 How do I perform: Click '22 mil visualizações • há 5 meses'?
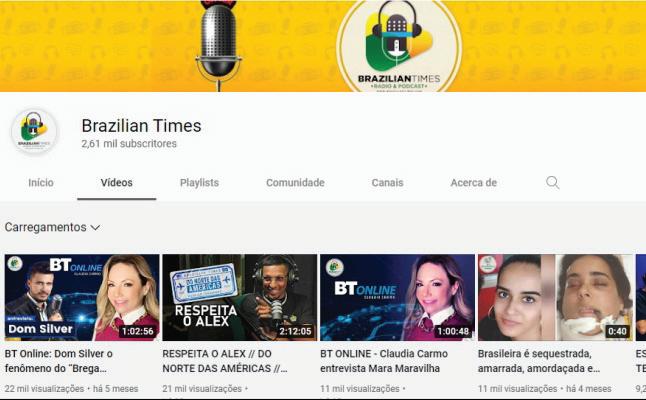click(x=72, y=388)
